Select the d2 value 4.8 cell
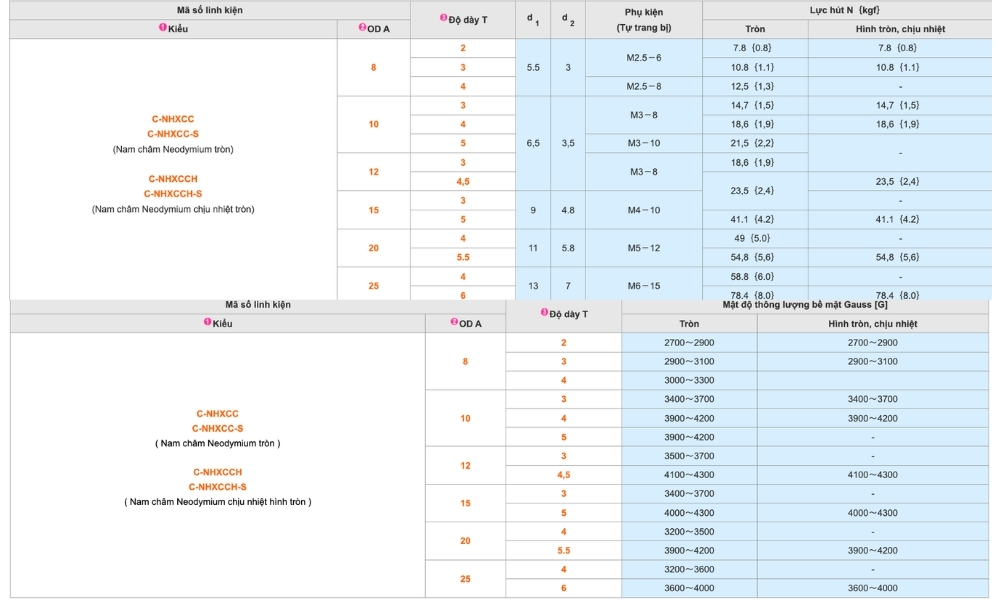1000x600 pixels. [567, 210]
